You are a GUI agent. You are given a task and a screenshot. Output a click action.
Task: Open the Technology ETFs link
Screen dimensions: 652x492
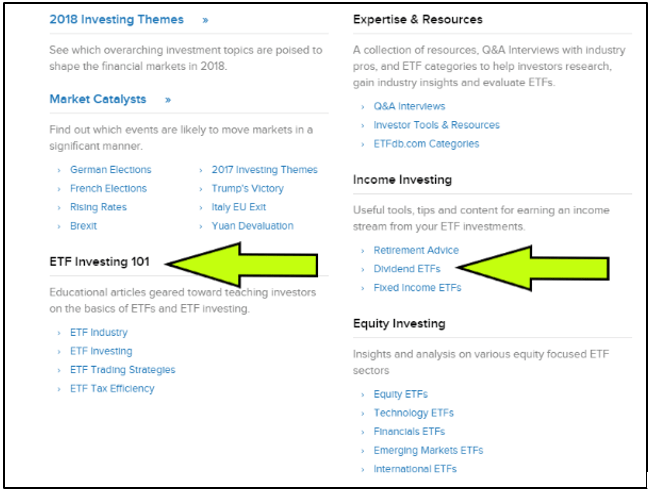pos(413,413)
